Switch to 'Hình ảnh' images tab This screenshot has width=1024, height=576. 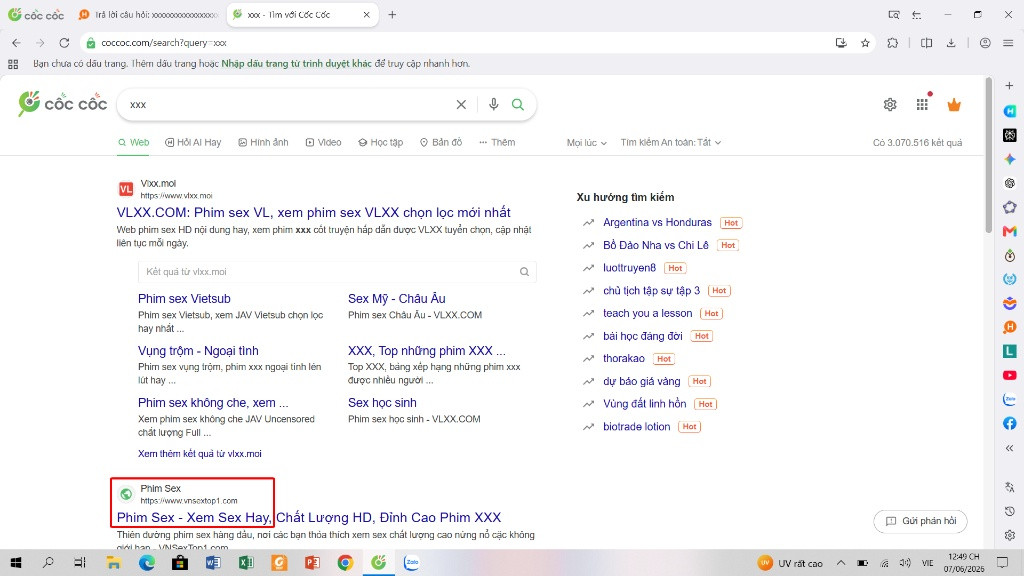click(x=263, y=142)
